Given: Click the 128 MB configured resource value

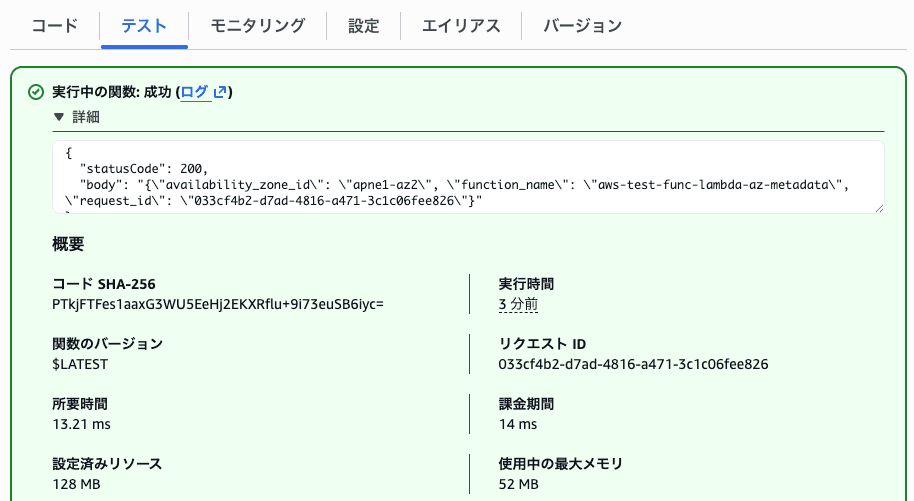Looking at the screenshot, I should pos(76,484).
